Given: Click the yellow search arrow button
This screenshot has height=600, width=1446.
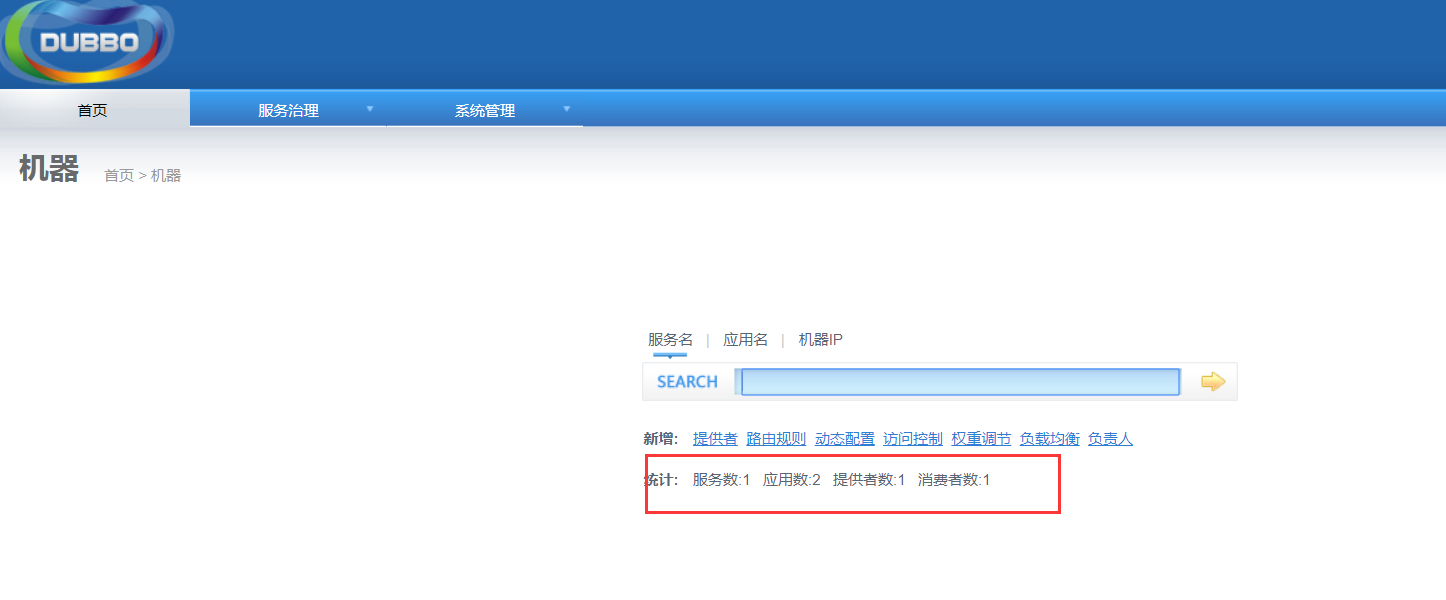Looking at the screenshot, I should (x=1213, y=381).
